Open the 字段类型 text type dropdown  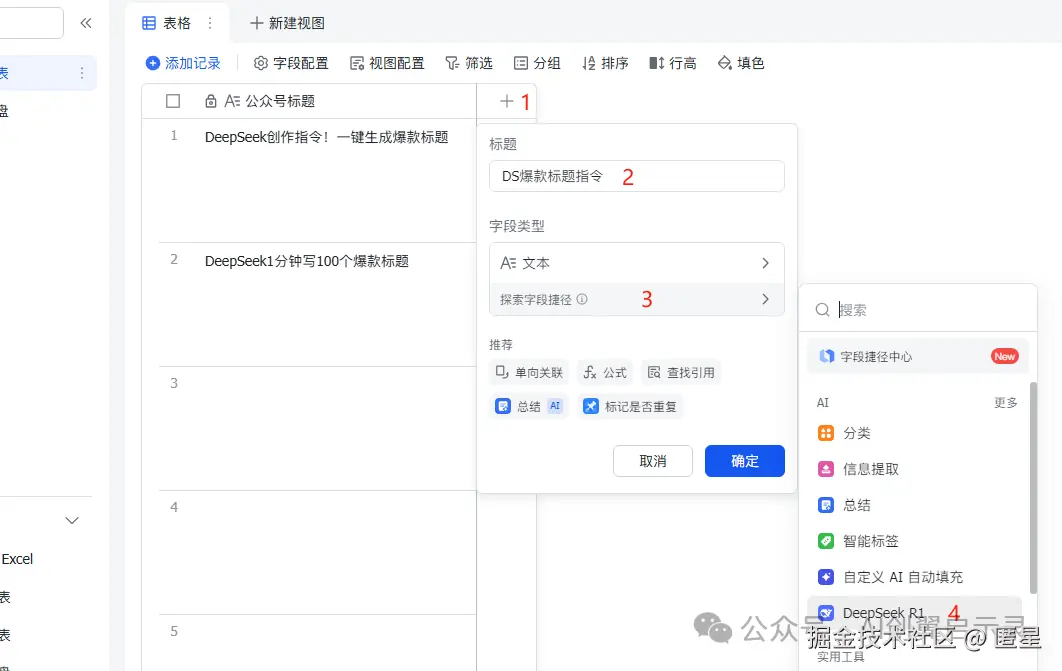(x=636, y=262)
